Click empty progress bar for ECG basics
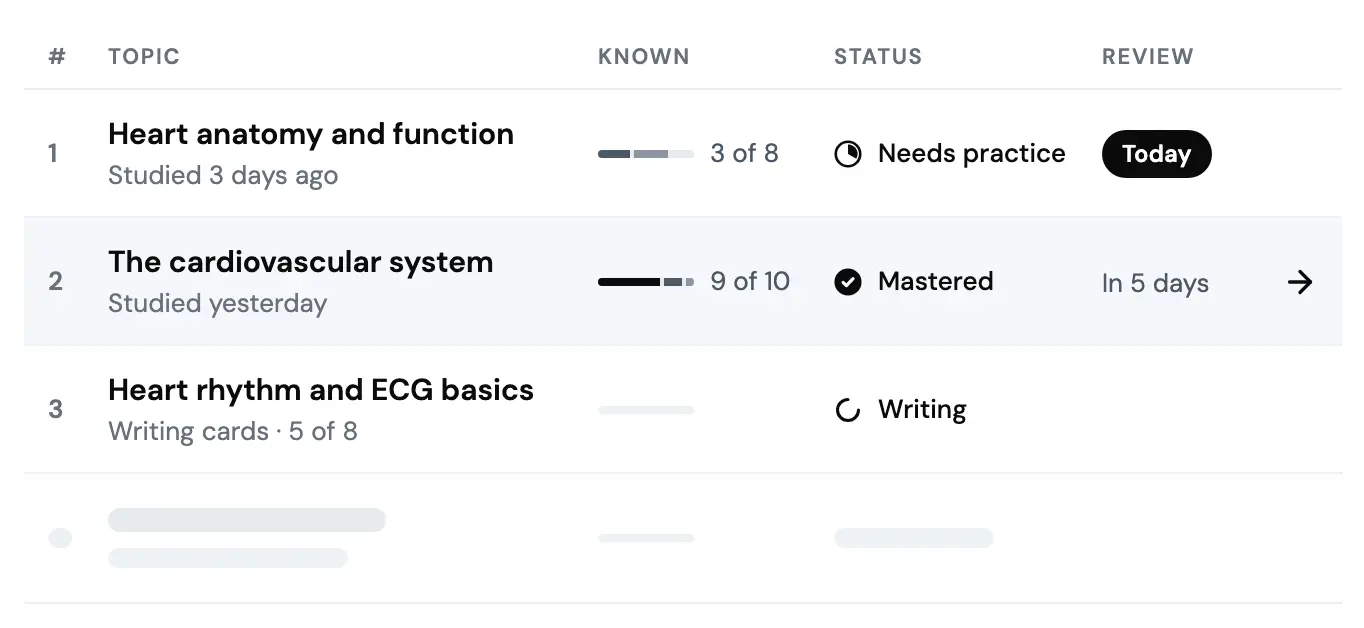 coord(646,410)
